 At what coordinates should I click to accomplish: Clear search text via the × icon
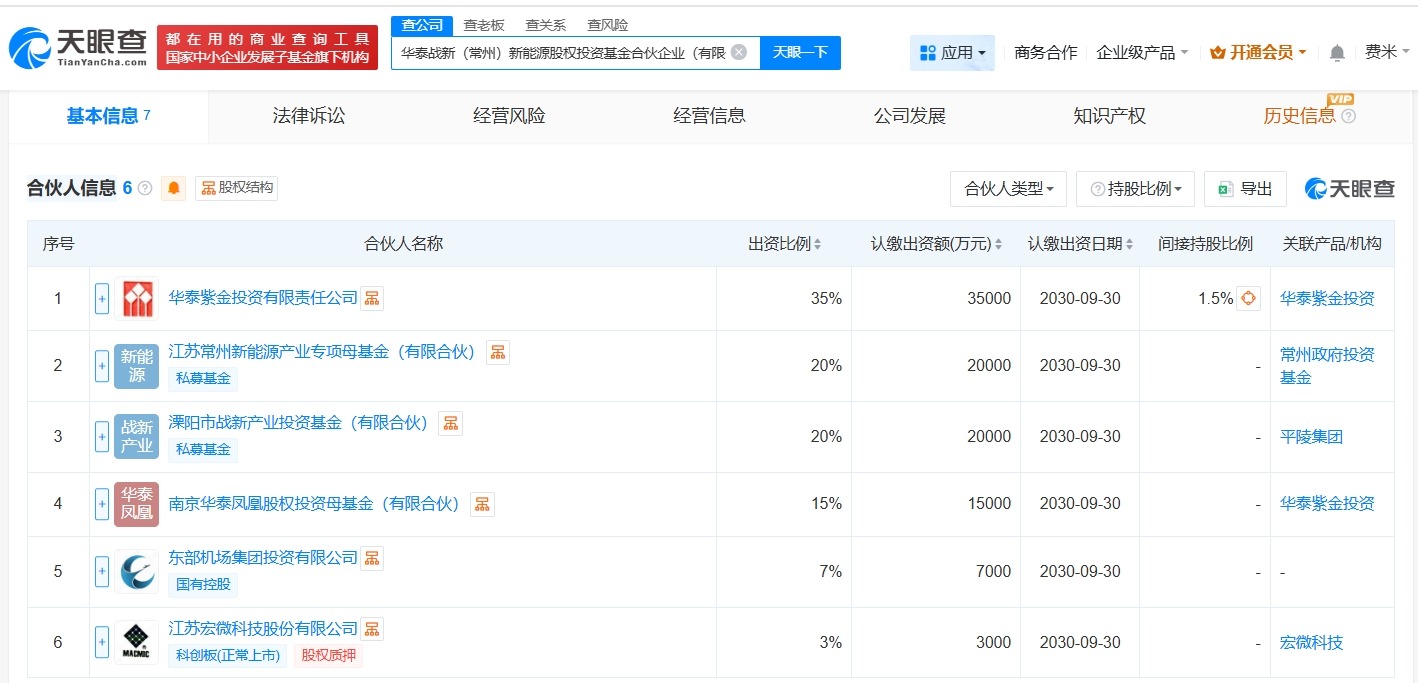(x=738, y=52)
